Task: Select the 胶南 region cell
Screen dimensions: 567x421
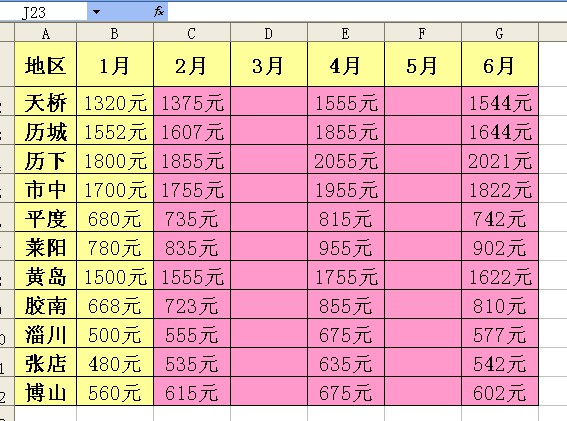Action: (46, 304)
